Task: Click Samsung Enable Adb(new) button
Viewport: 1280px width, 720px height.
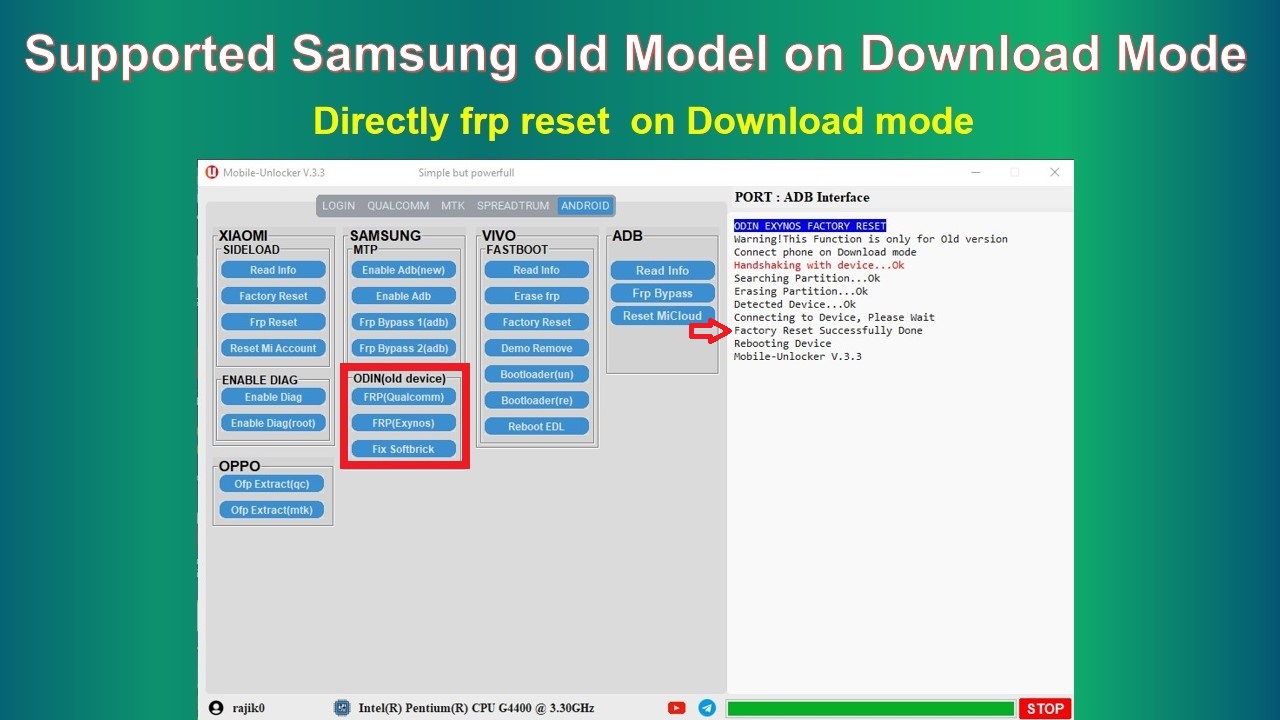Action: 404,270
